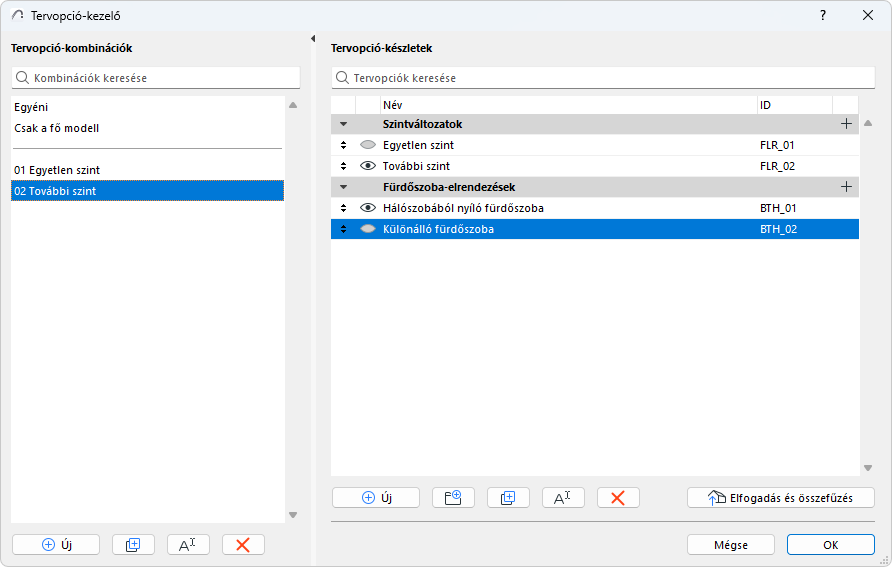Click the FLR_01 ID cell
This screenshot has height=567, width=892.
777,145
